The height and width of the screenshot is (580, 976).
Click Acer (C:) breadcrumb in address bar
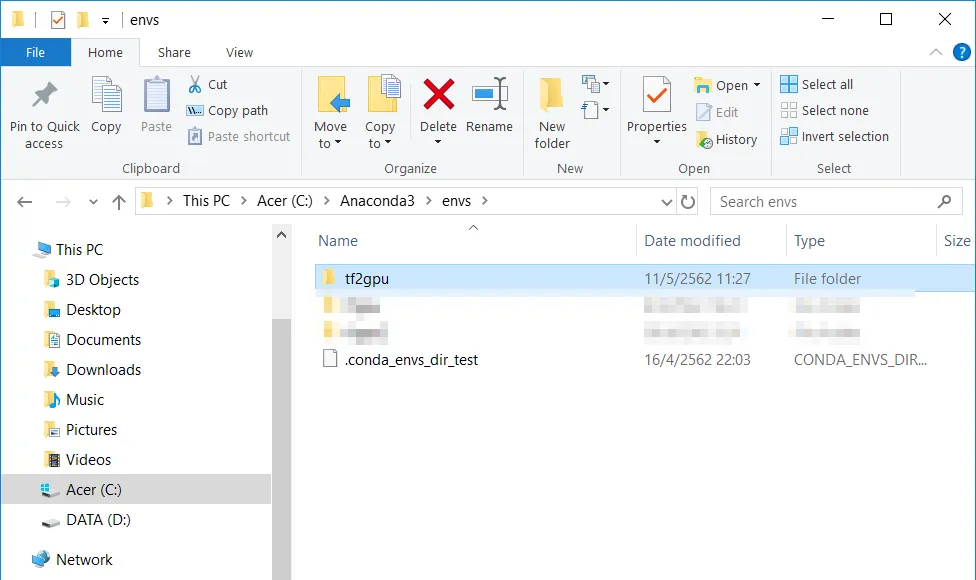tap(285, 201)
